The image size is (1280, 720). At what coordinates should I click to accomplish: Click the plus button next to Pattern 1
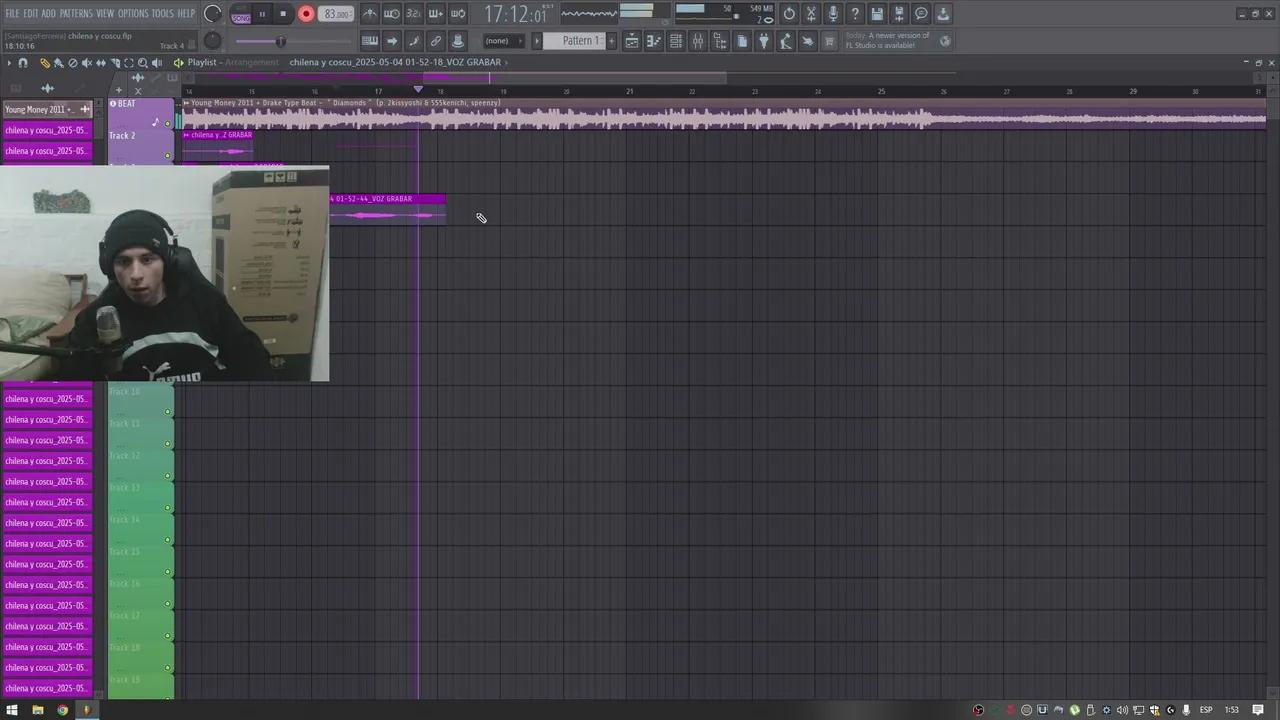(611, 41)
